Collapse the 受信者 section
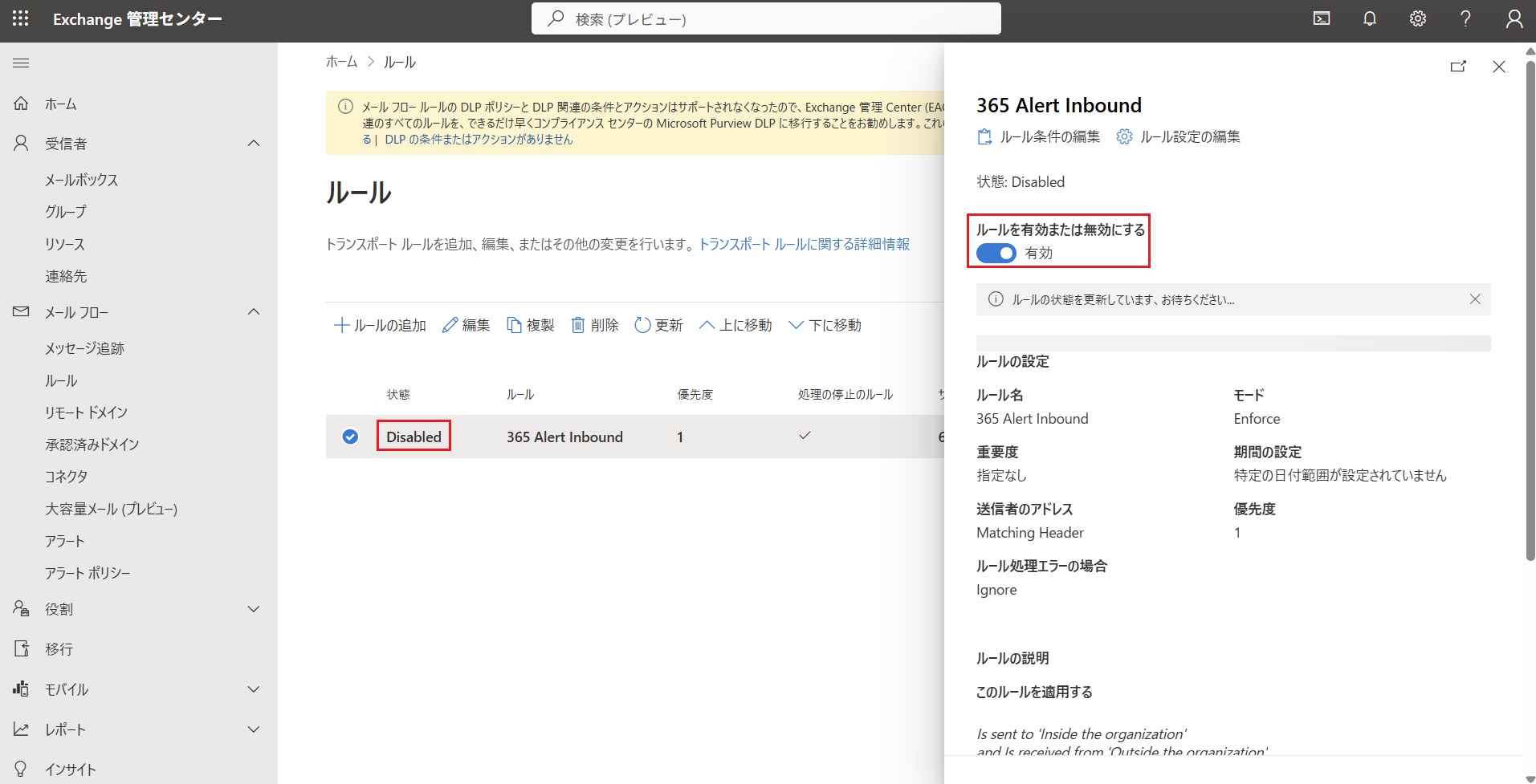 pyautogui.click(x=254, y=144)
